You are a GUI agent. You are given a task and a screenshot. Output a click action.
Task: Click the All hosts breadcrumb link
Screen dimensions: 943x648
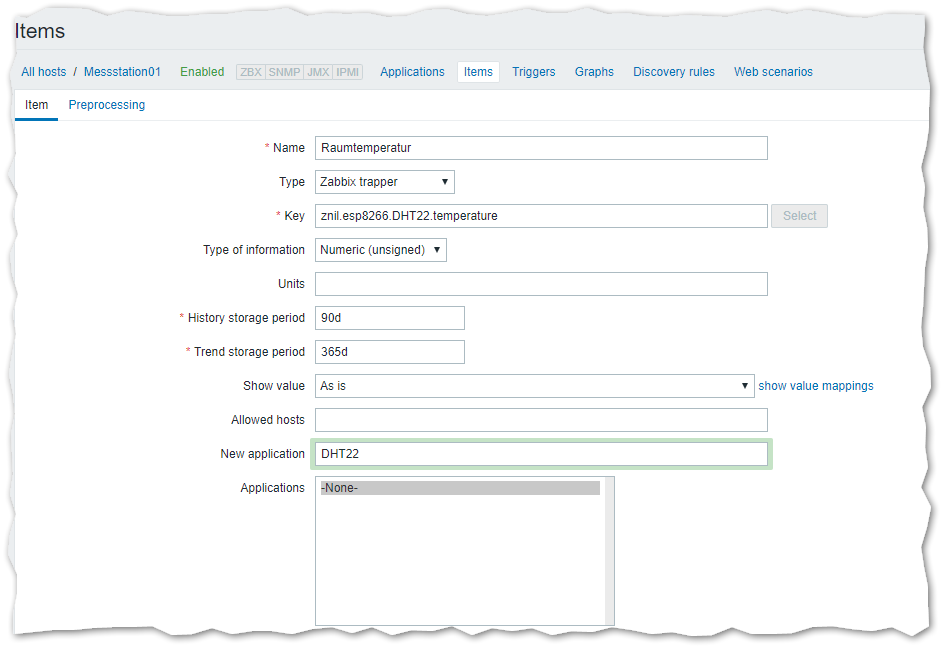click(x=44, y=72)
